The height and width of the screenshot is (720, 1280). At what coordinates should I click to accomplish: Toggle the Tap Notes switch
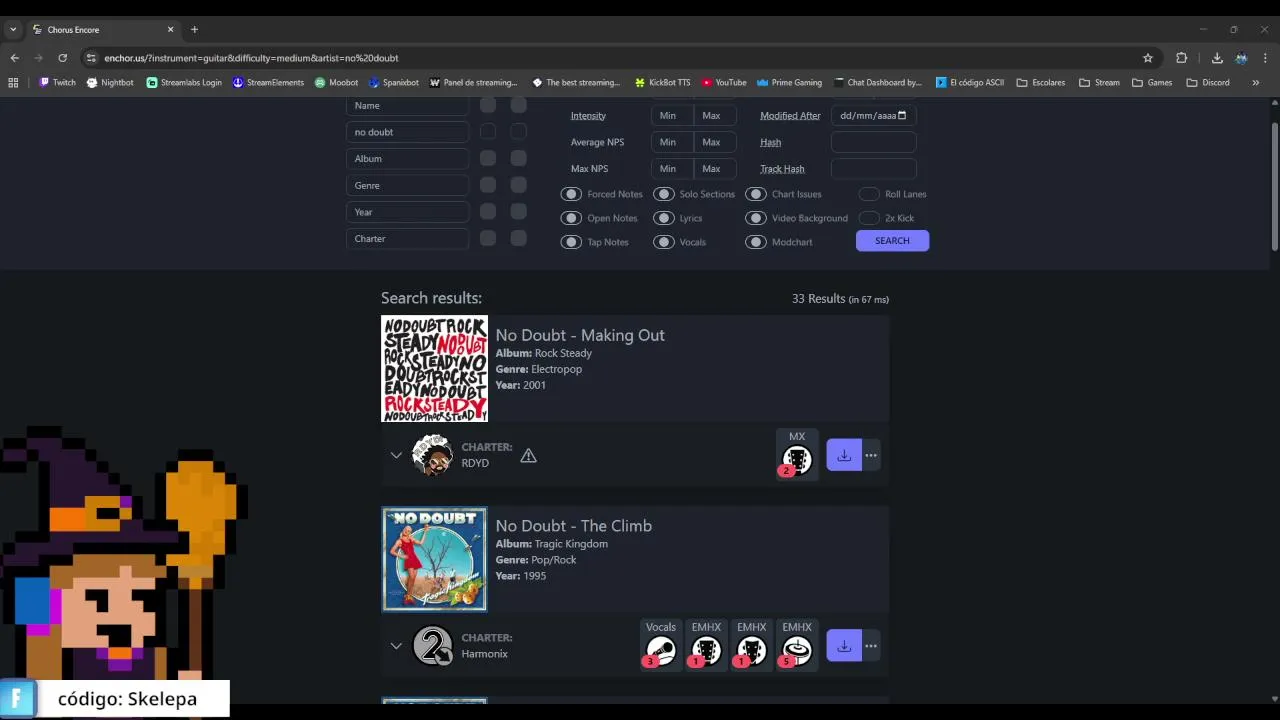pyautogui.click(x=571, y=242)
